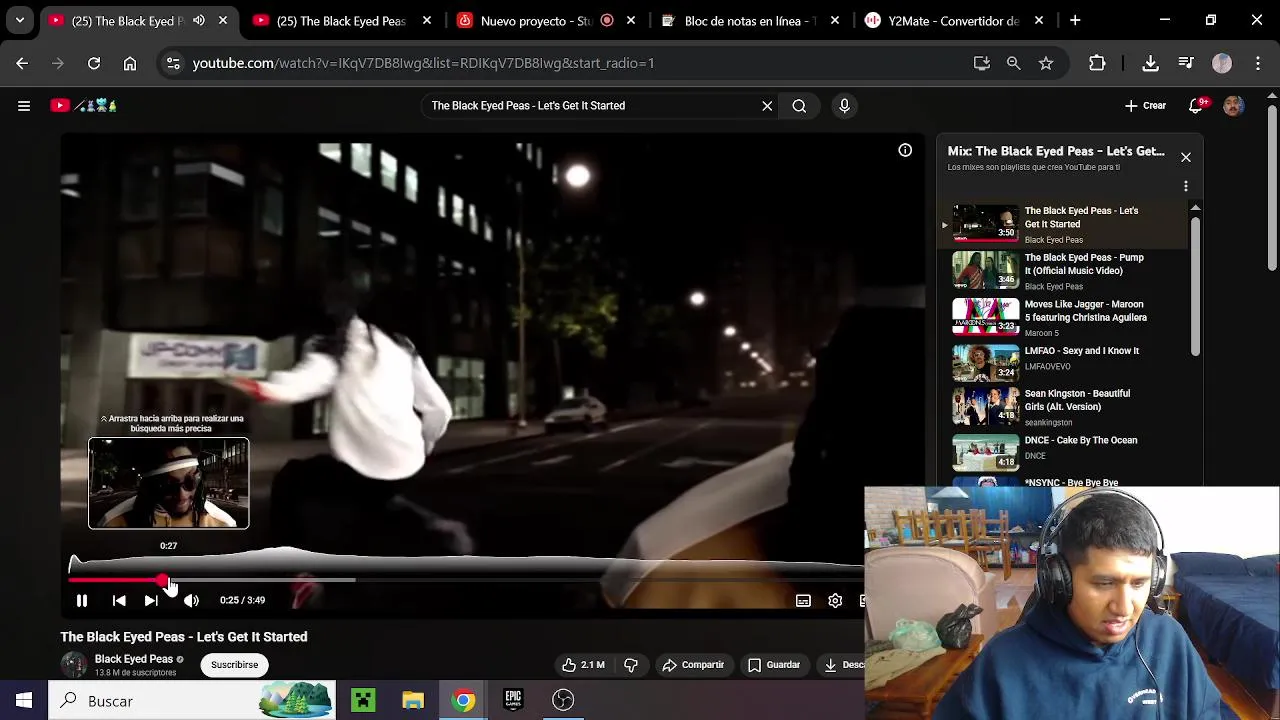This screenshot has height=720, width=1280.
Task: Clear the YouTube search box text
Action: (x=767, y=105)
